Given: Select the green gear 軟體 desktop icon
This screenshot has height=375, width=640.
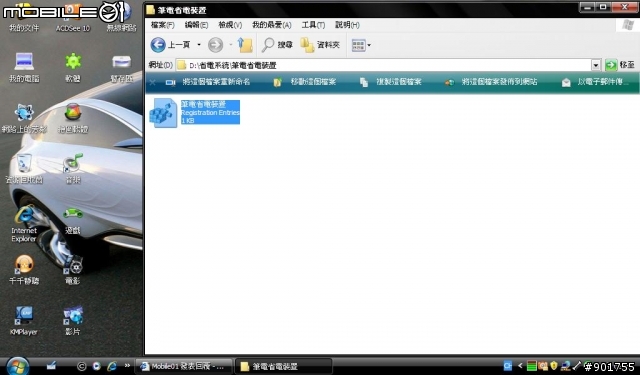Looking at the screenshot, I should pos(73,68).
